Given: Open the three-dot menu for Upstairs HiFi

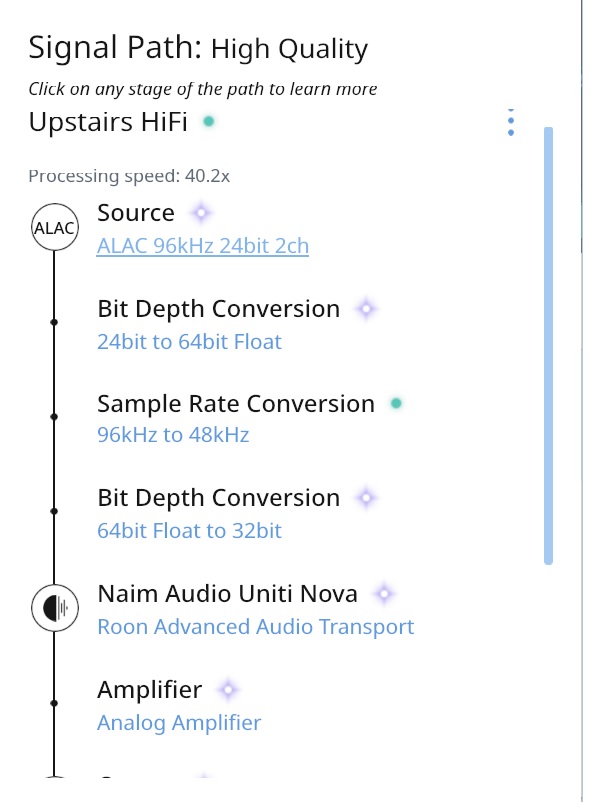Looking at the screenshot, I should click(511, 123).
